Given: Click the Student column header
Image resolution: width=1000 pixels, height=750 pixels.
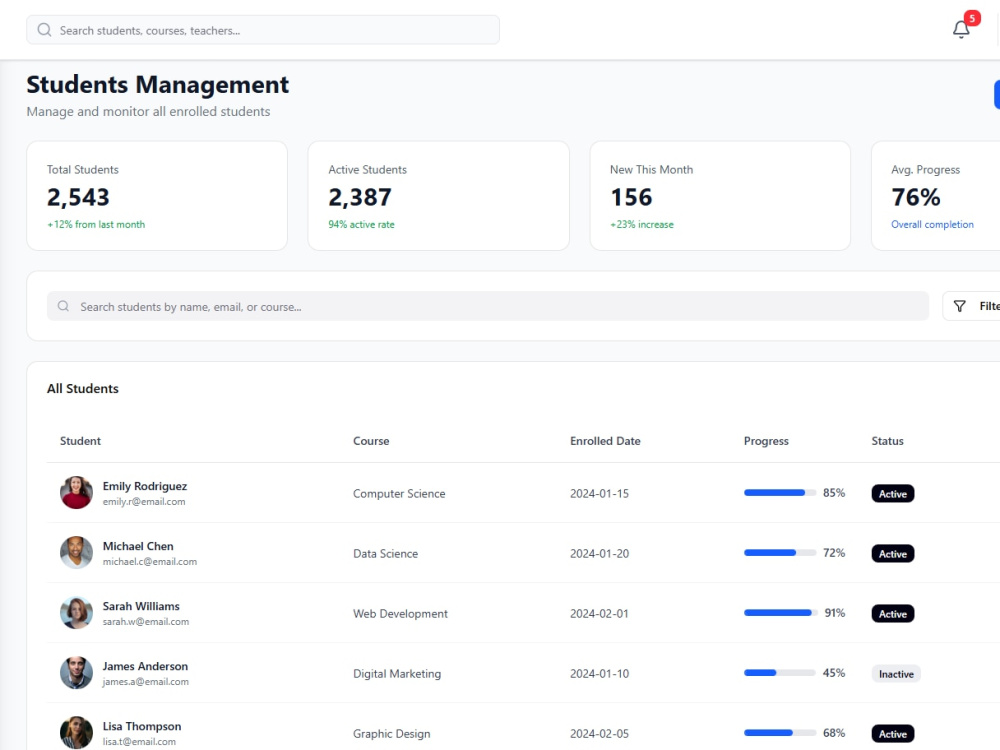Looking at the screenshot, I should tap(80, 441).
